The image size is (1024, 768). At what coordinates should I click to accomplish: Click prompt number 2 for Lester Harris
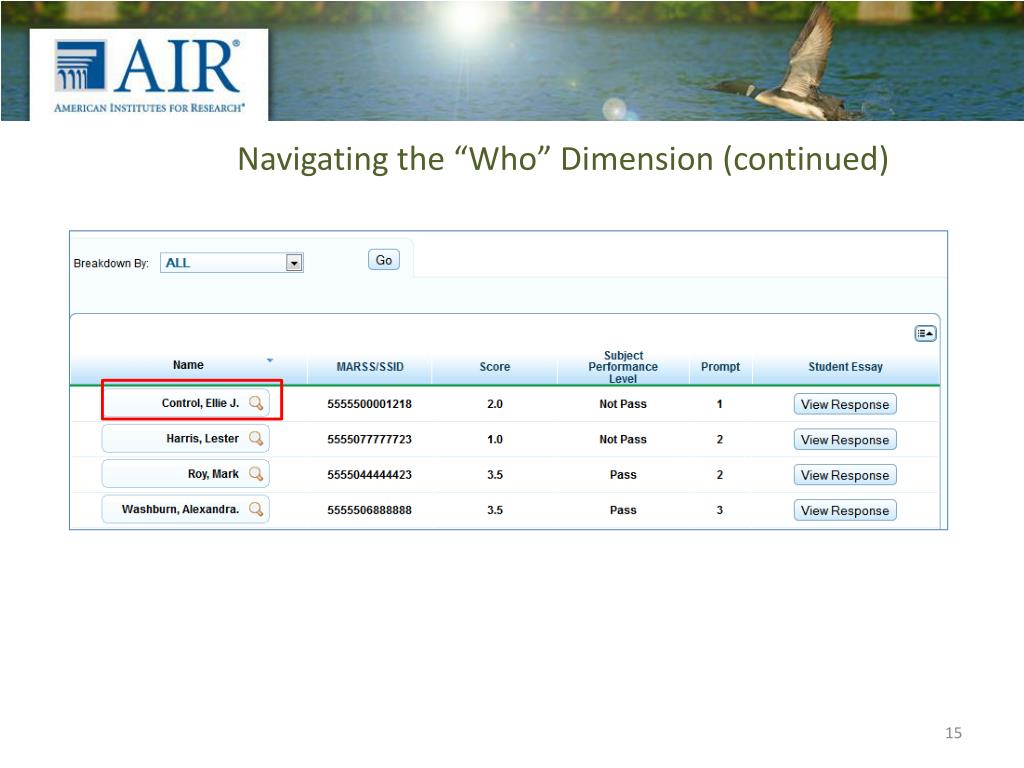point(720,439)
